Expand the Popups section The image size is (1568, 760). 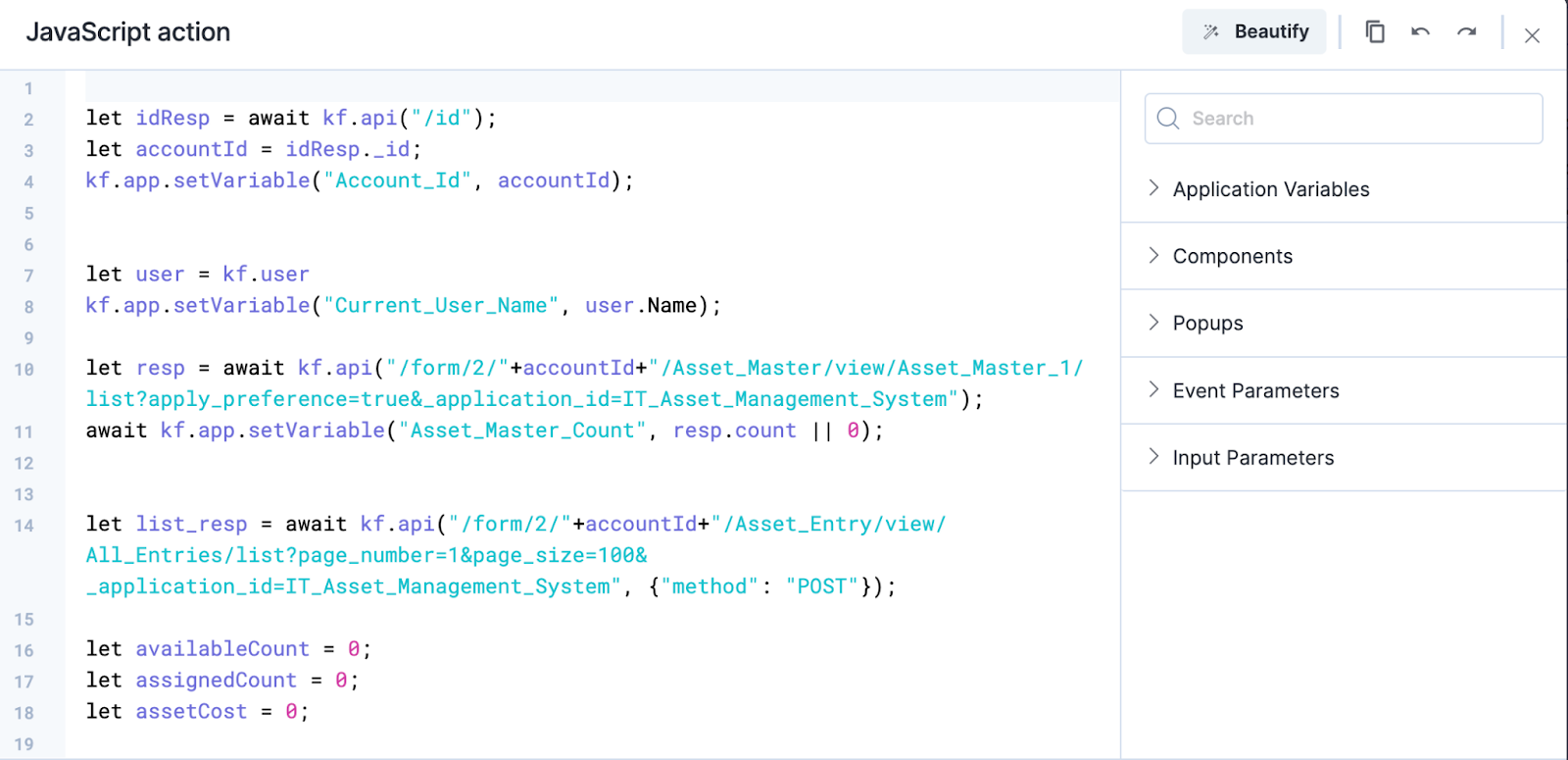tap(1344, 324)
